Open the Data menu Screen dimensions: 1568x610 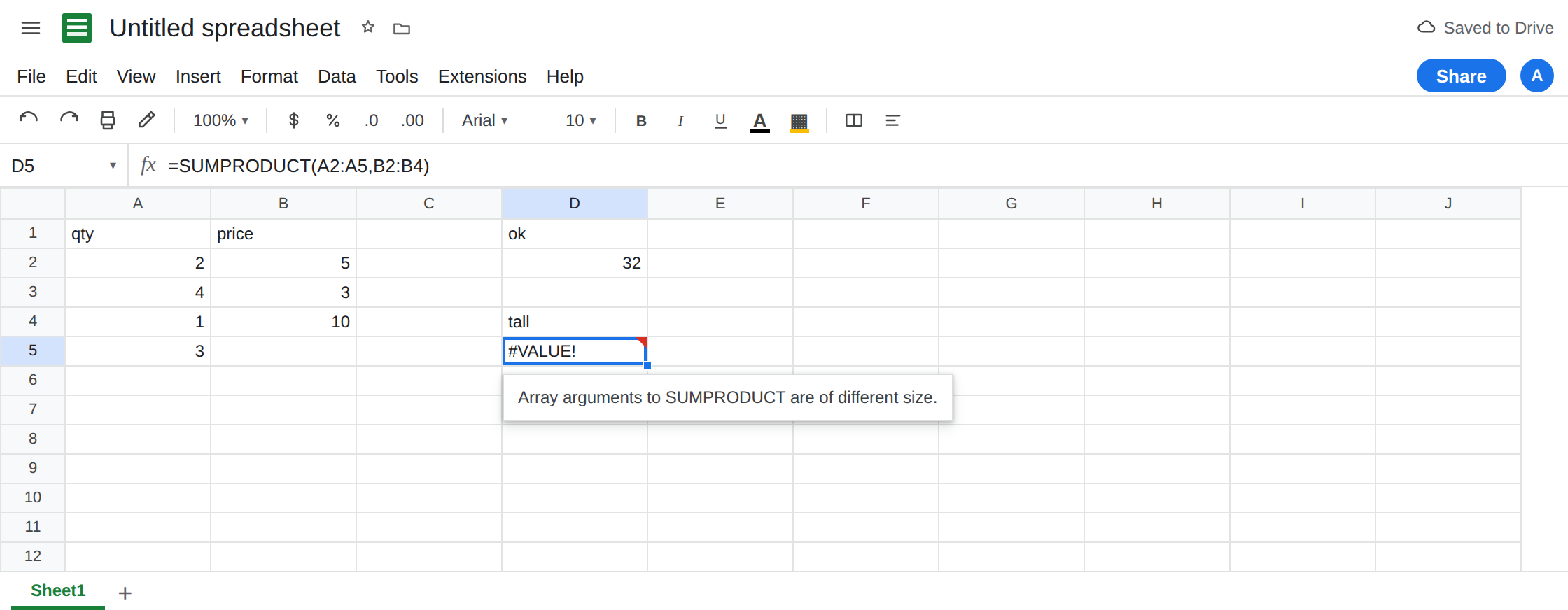[337, 76]
